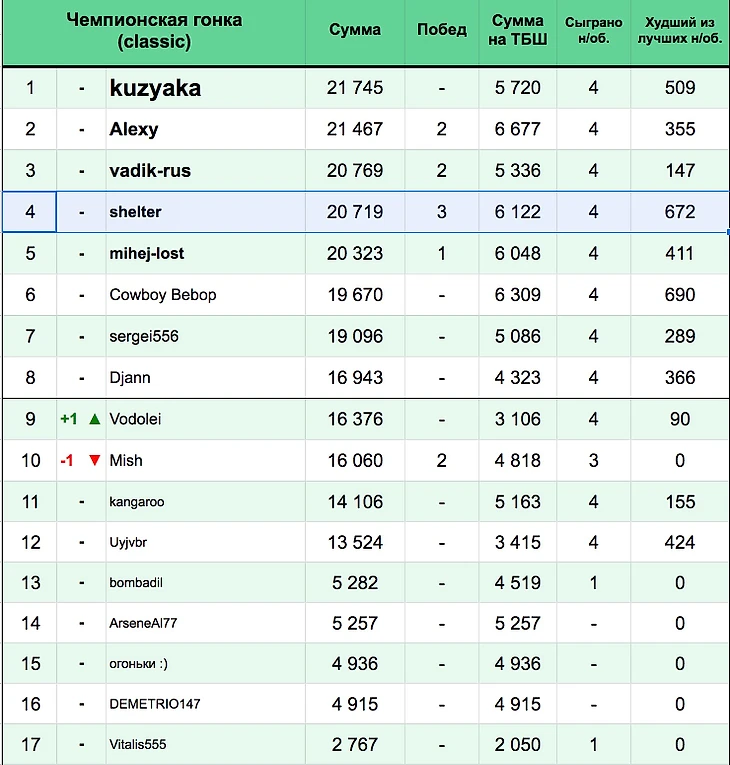730x765 pixels.
Task: Click the Сумма column header
Action: [355, 30]
